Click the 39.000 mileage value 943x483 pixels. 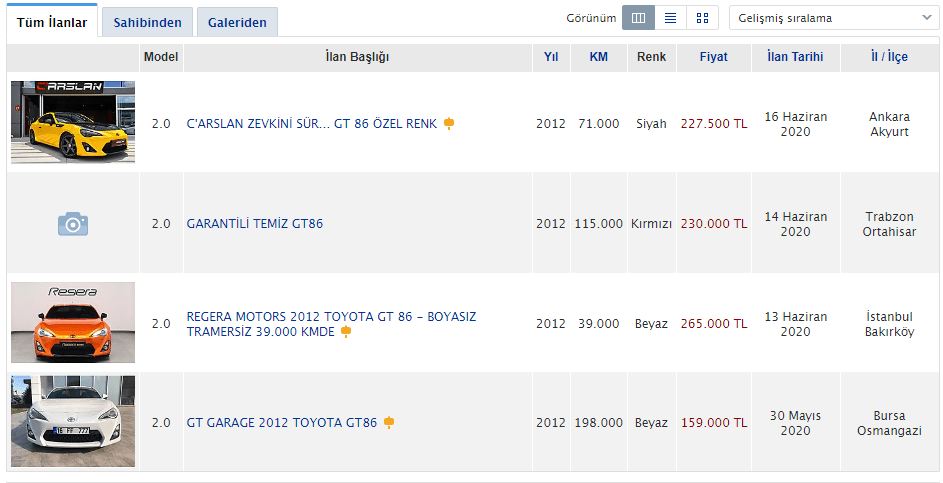(598, 324)
